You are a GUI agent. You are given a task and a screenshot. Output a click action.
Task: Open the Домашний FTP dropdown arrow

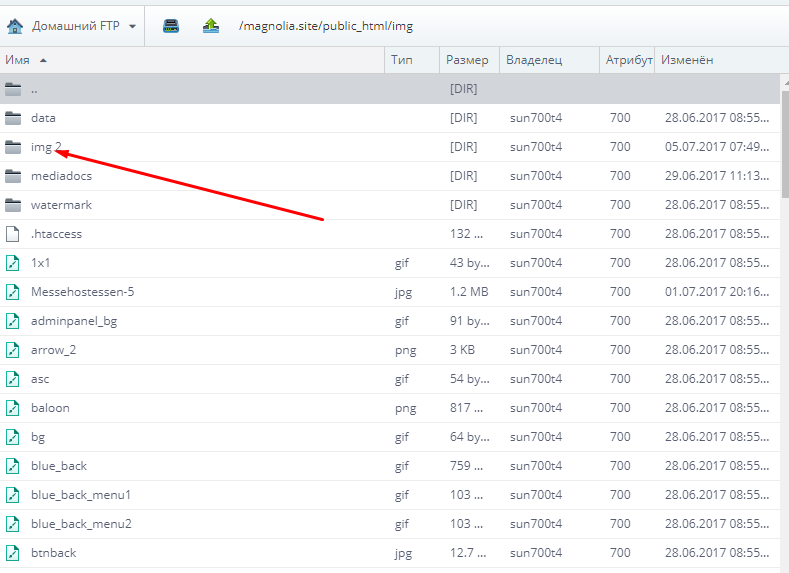[x=133, y=26]
